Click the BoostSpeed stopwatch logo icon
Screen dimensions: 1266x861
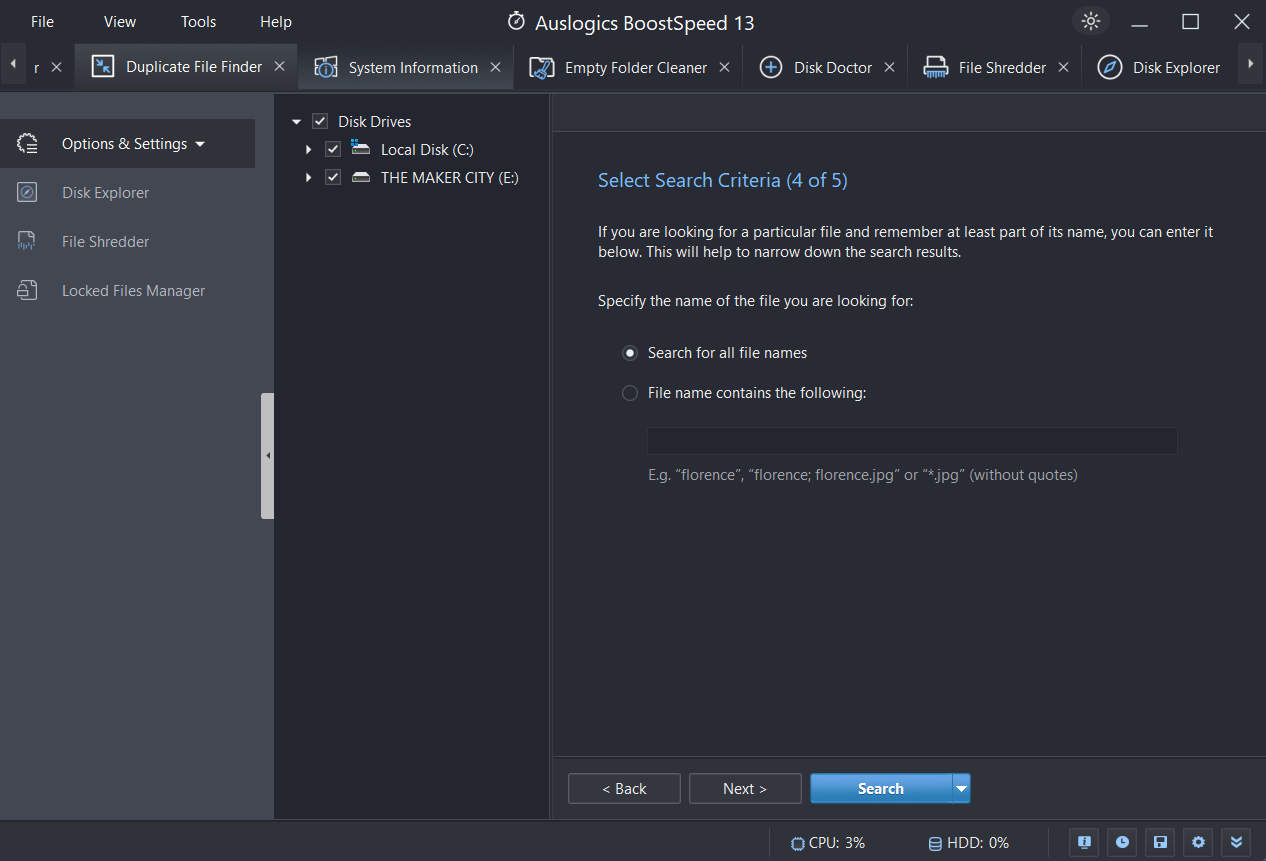click(516, 21)
